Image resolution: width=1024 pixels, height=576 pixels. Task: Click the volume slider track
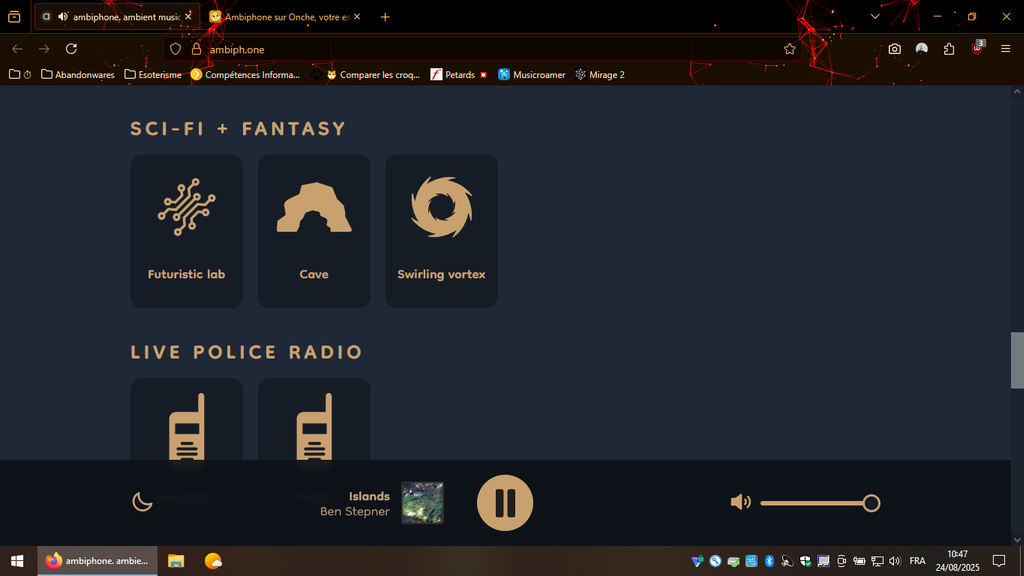coord(810,503)
